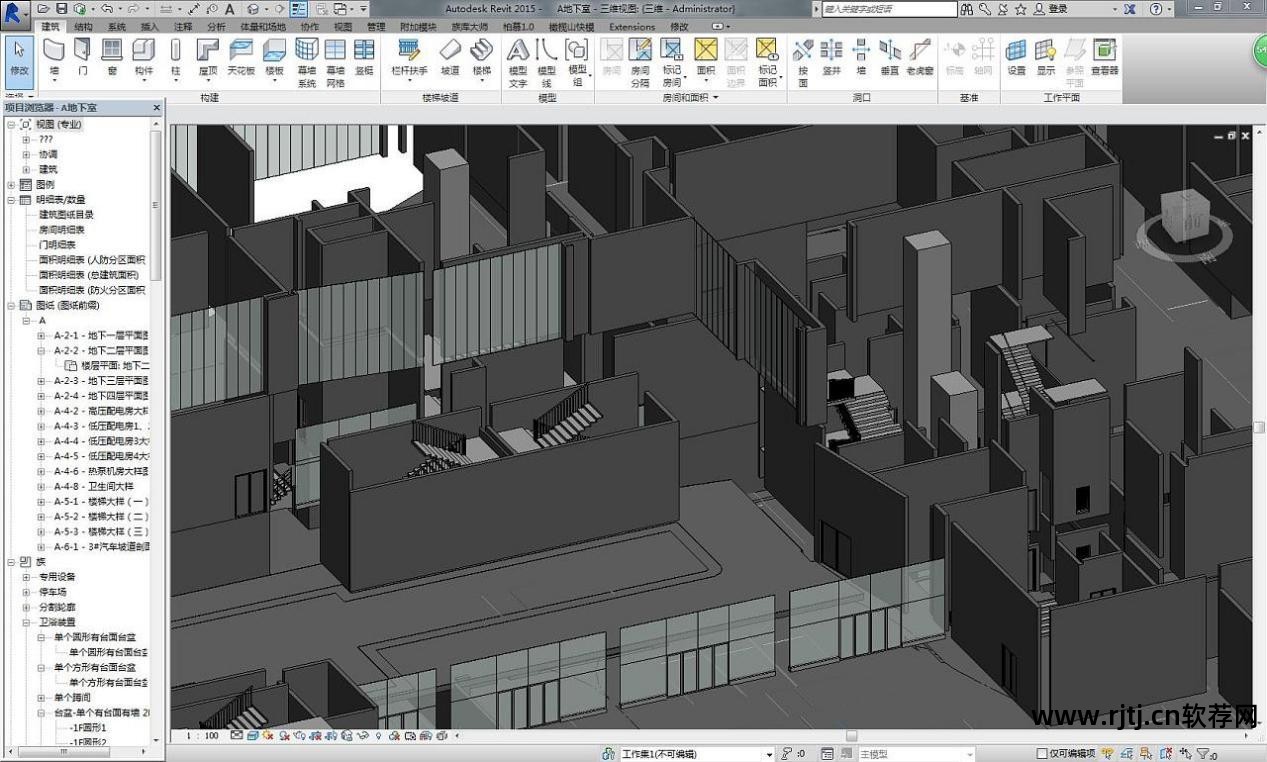Select the 窗 (Window) tool
The height and width of the screenshot is (762, 1267).
tap(112, 58)
